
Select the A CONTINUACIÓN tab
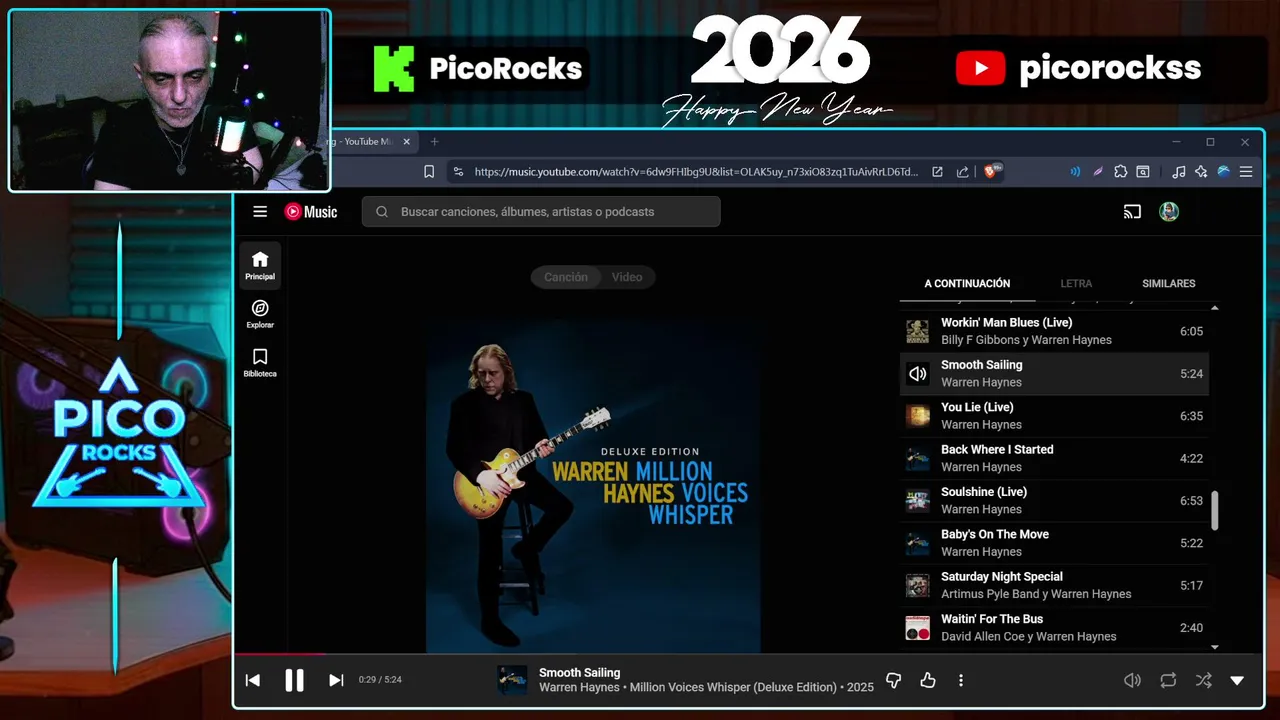[x=967, y=284]
